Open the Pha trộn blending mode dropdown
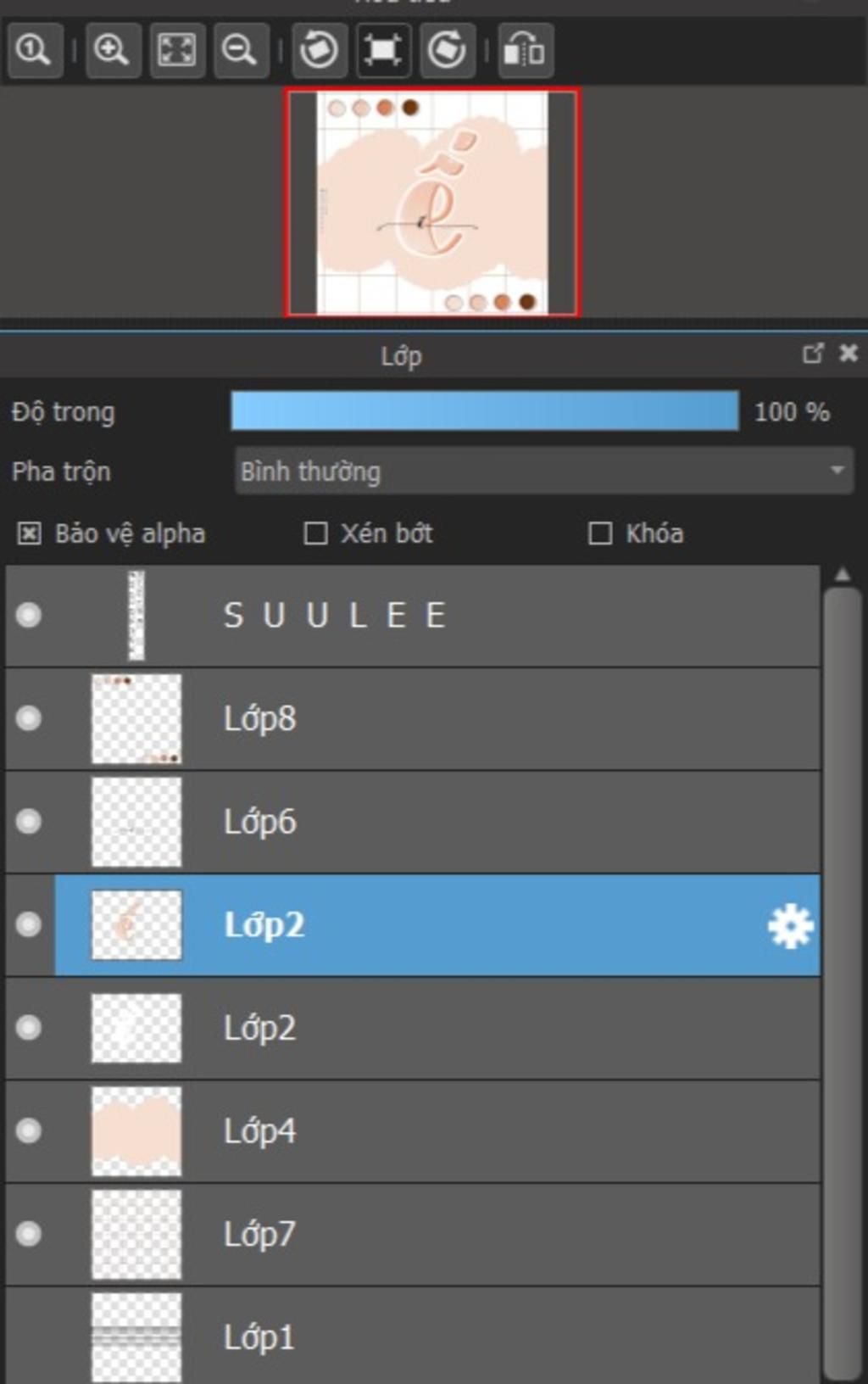The image size is (868, 1384). (x=543, y=472)
